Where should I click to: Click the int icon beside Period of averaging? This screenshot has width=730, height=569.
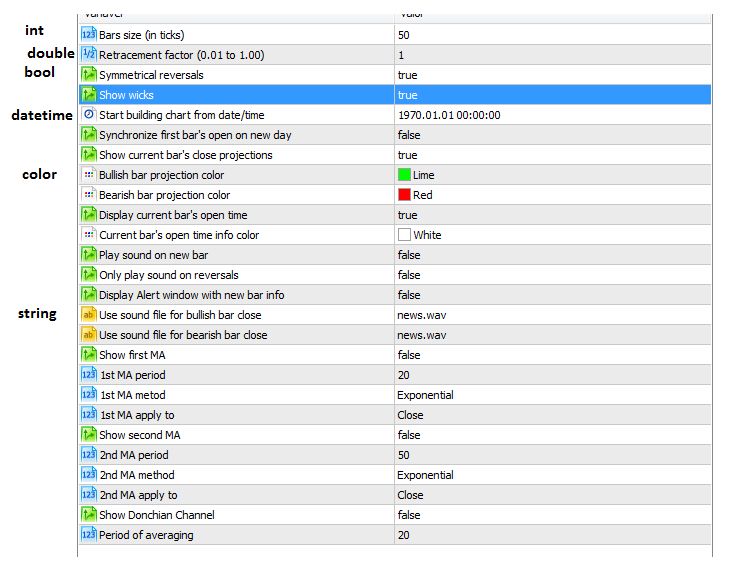(88, 535)
